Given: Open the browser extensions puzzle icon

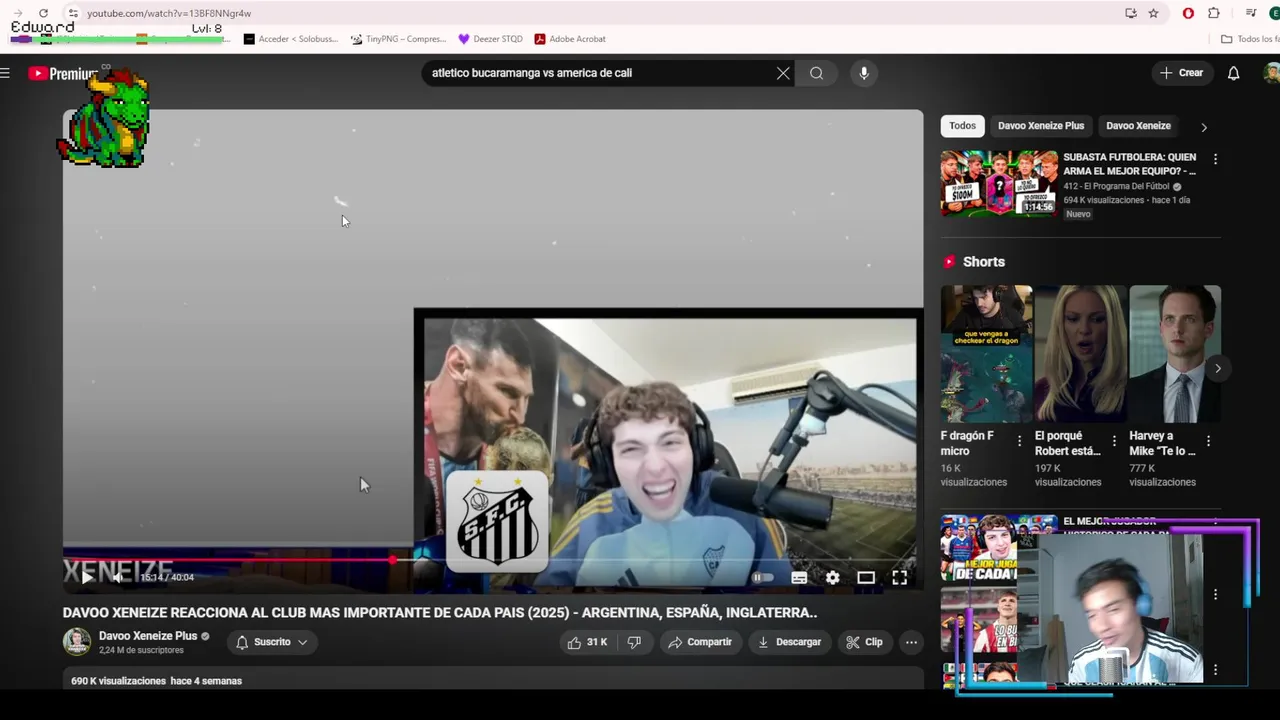Looking at the screenshot, I should click(x=1213, y=13).
